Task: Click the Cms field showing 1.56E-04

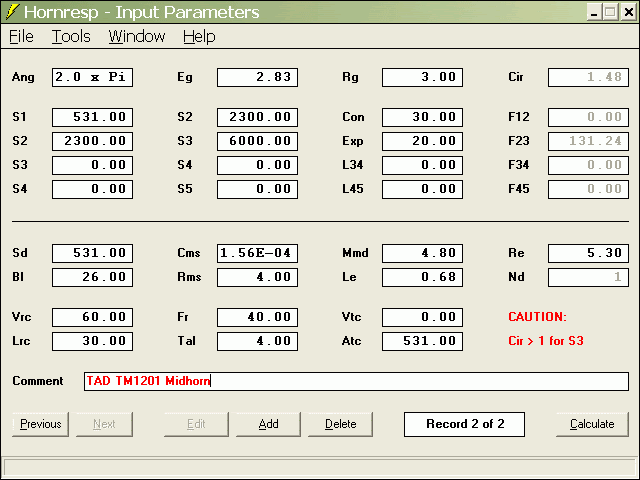Action: click(257, 253)
